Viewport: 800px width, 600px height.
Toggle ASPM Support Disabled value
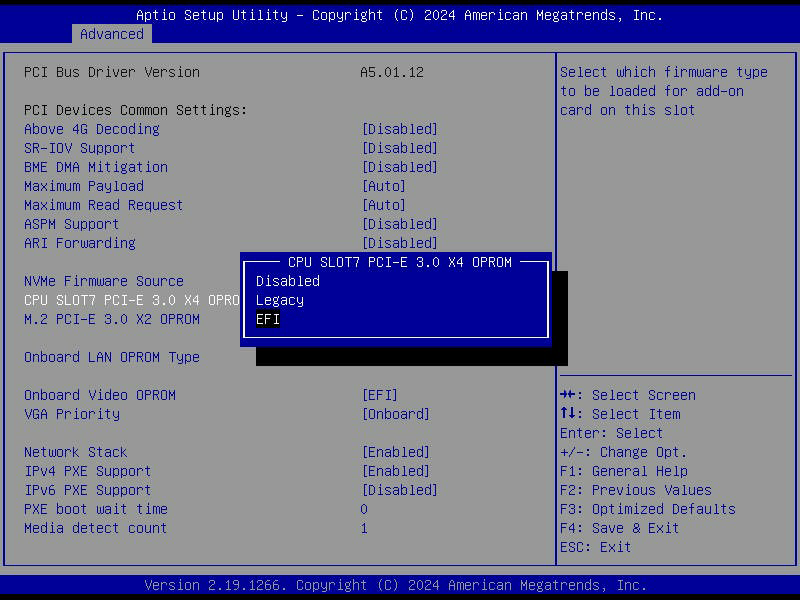point(400,224)
